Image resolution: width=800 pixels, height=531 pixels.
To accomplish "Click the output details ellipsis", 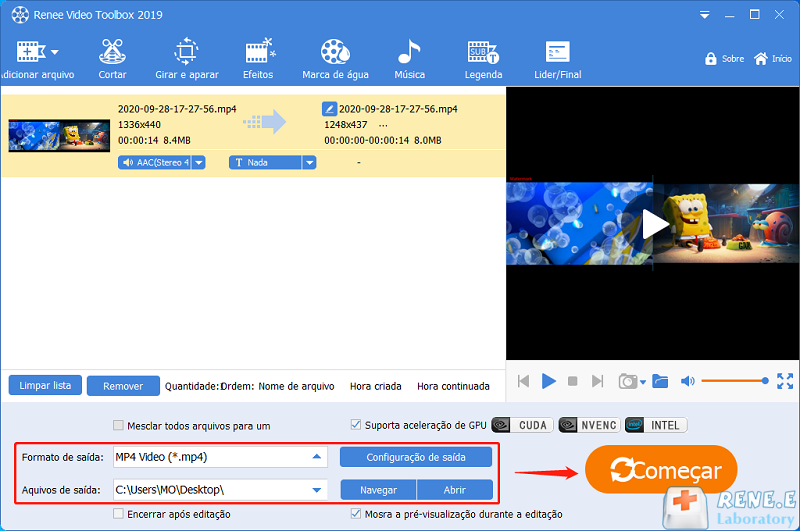I will 383,125.
